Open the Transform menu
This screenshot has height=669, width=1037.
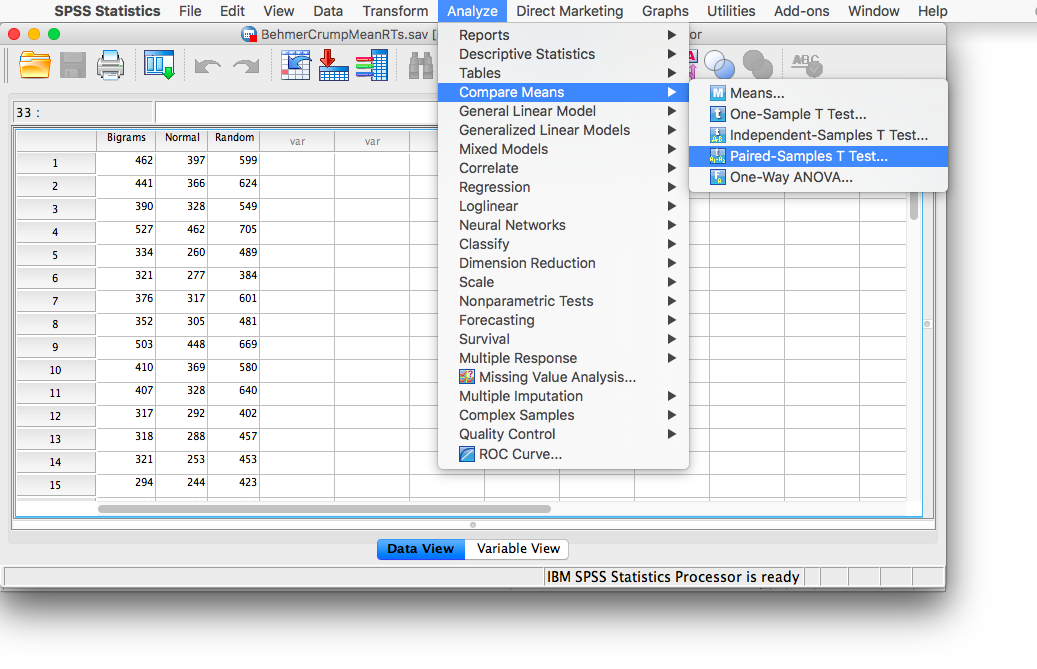[x=395, y=11]
